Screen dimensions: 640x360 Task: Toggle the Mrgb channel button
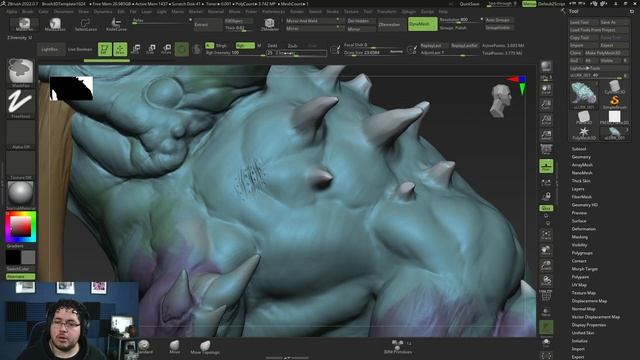pos(221,45)
